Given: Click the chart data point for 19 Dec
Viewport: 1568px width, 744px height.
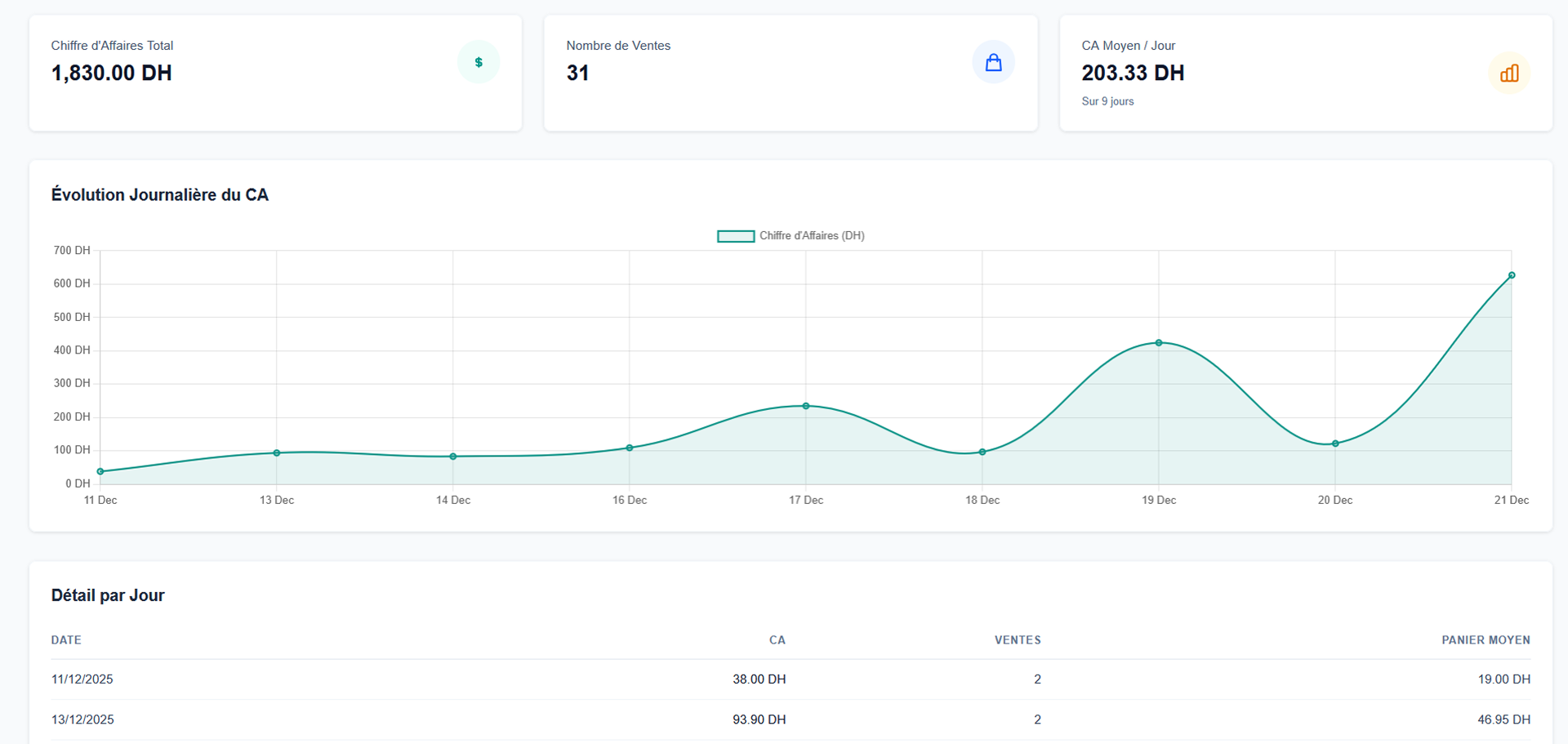Looking at the screenshot, I should click(x=1158, y=343).
